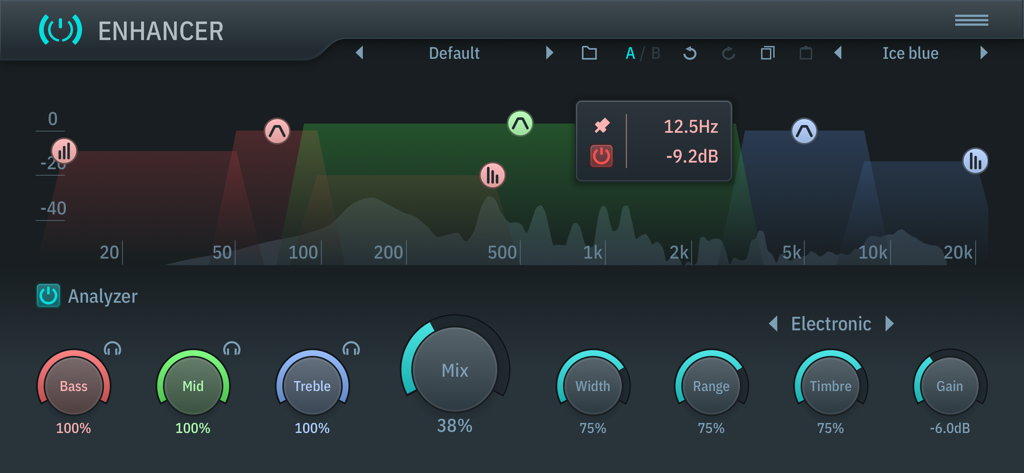Click the Analyzer label
Image resolution: width=1024 pixels, height=473 pixels.
[103, 297]
